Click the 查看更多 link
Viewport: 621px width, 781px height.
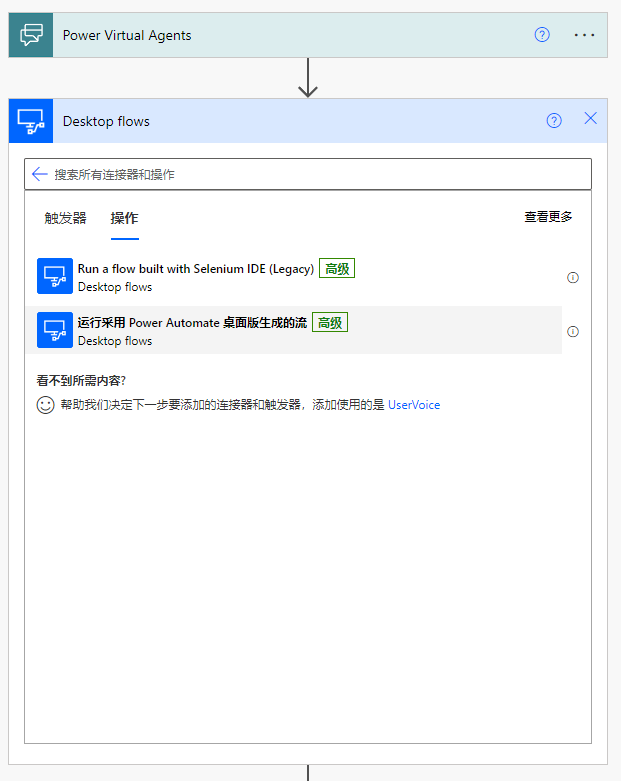(x=548, y=217)
